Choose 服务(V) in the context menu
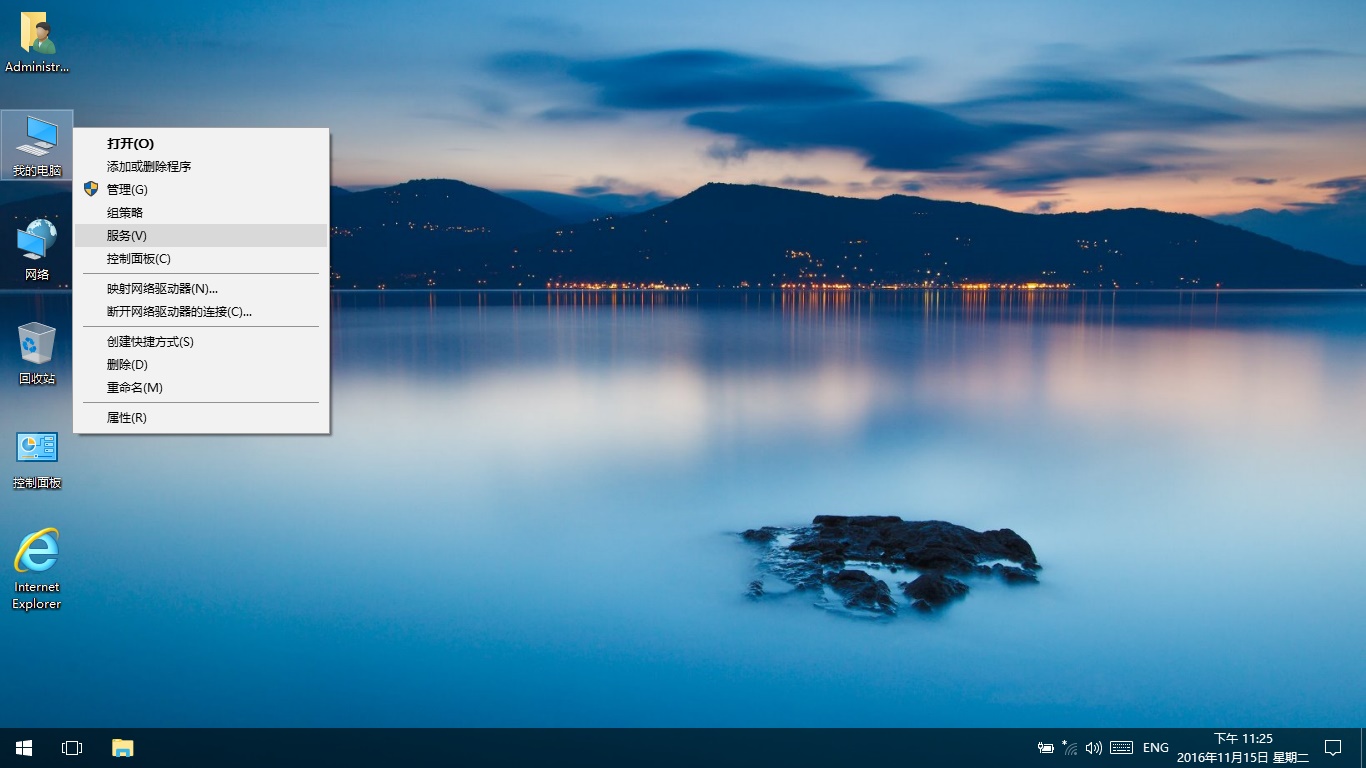 [201, 235]
